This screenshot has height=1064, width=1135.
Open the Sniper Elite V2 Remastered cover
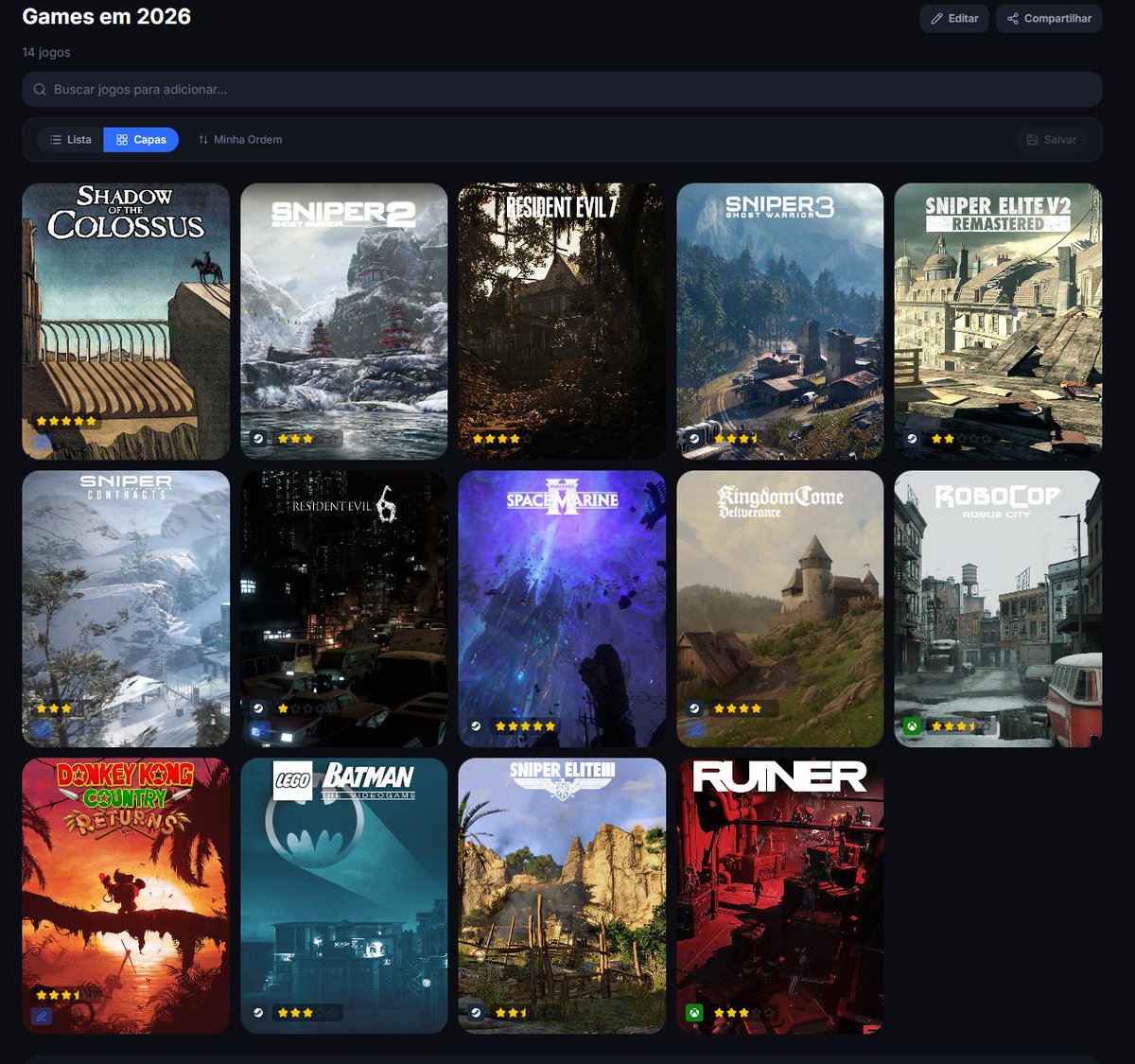(x=998, y=322)
